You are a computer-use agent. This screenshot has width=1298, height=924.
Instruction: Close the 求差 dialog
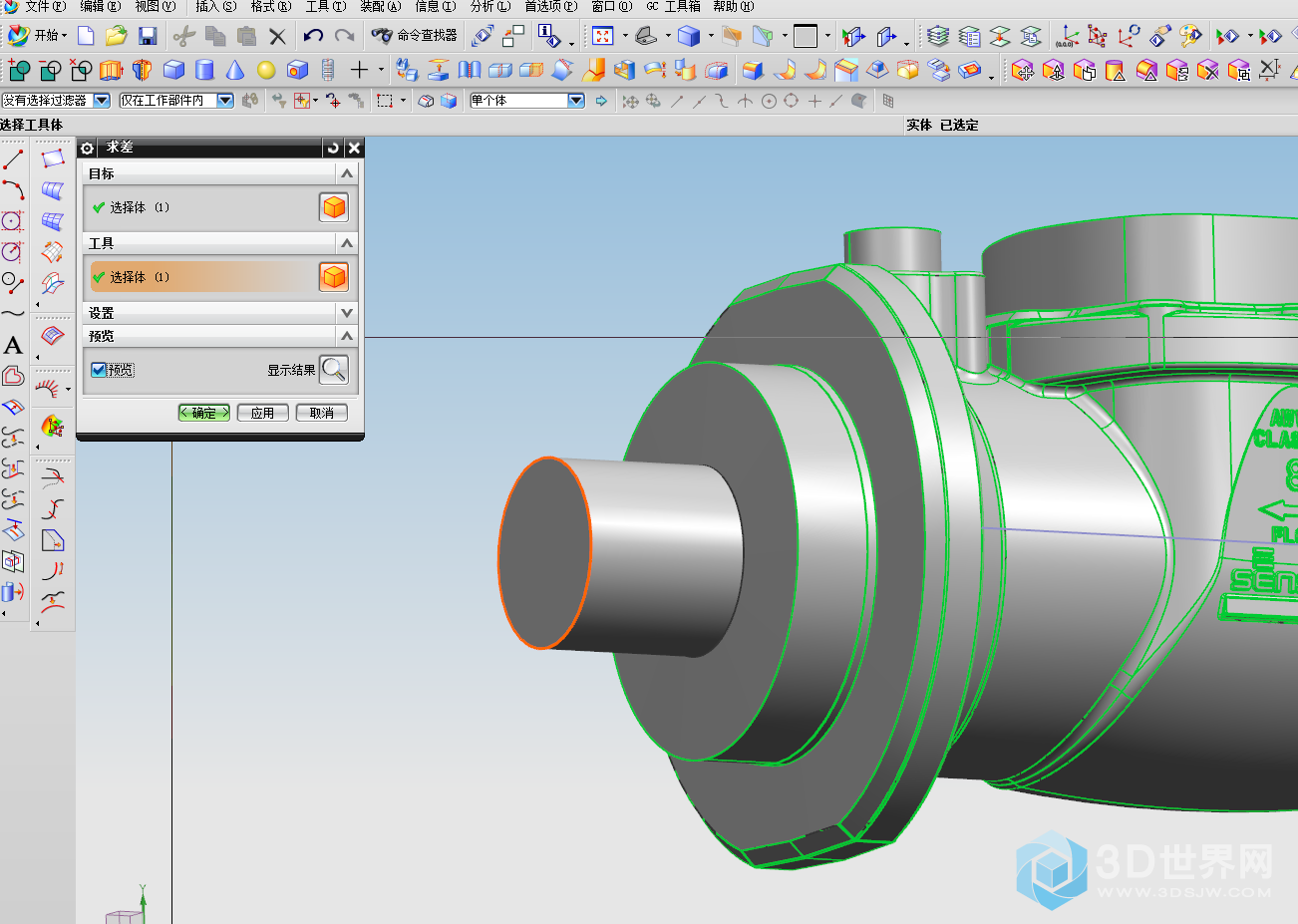pyautogui.click(x=353, y=148)
